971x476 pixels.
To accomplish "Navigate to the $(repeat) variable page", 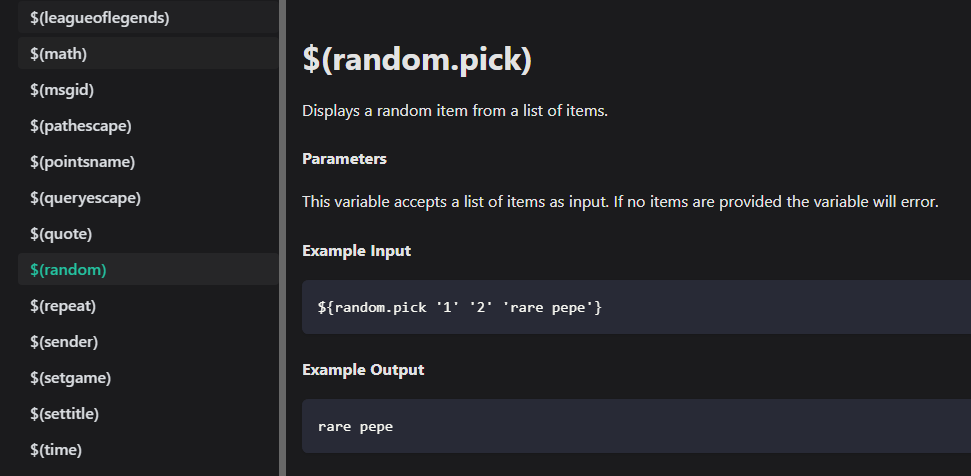I will pos(148,305).
